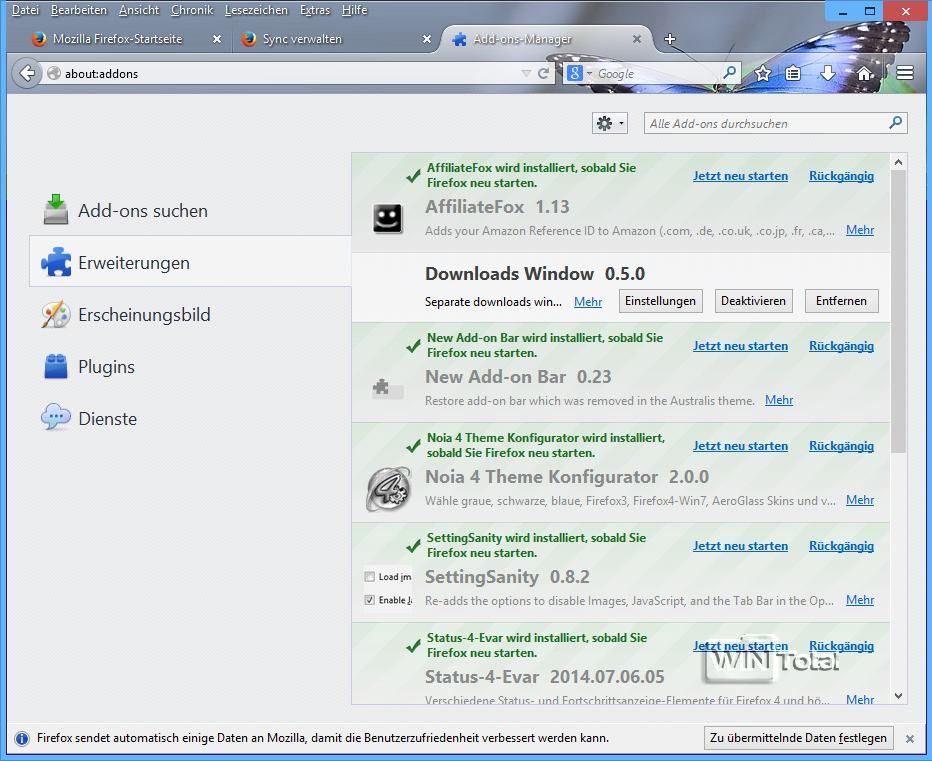This screenshot has width=932, height=761.
Task: Click 'Jetzt neu starten' for SettingSanity
Action: [x=741, y=546]
